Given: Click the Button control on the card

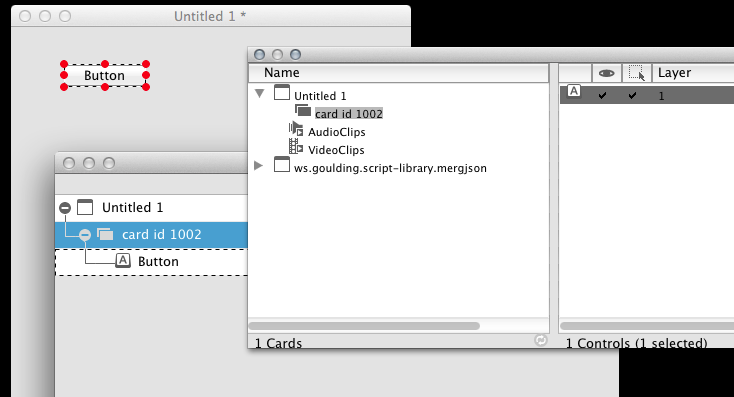Looking at the screenshot, I should pos(104,75).
